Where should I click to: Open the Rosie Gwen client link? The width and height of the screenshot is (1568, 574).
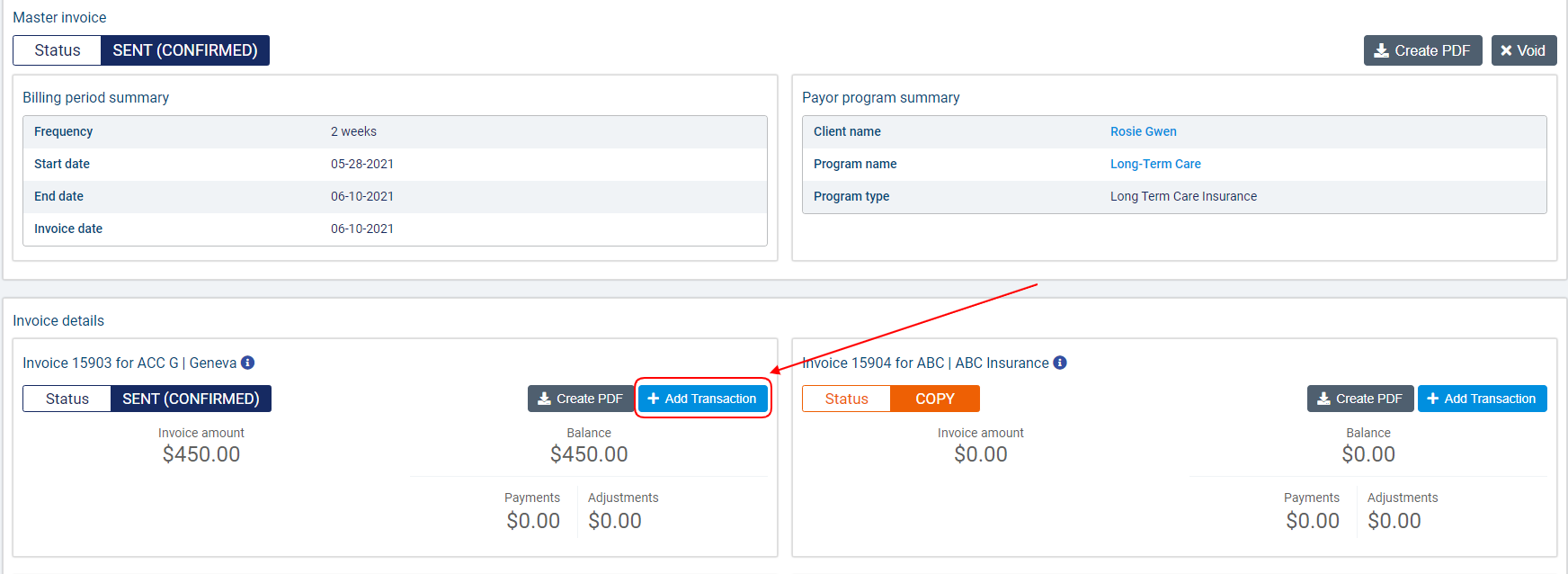coord(1143,131)
